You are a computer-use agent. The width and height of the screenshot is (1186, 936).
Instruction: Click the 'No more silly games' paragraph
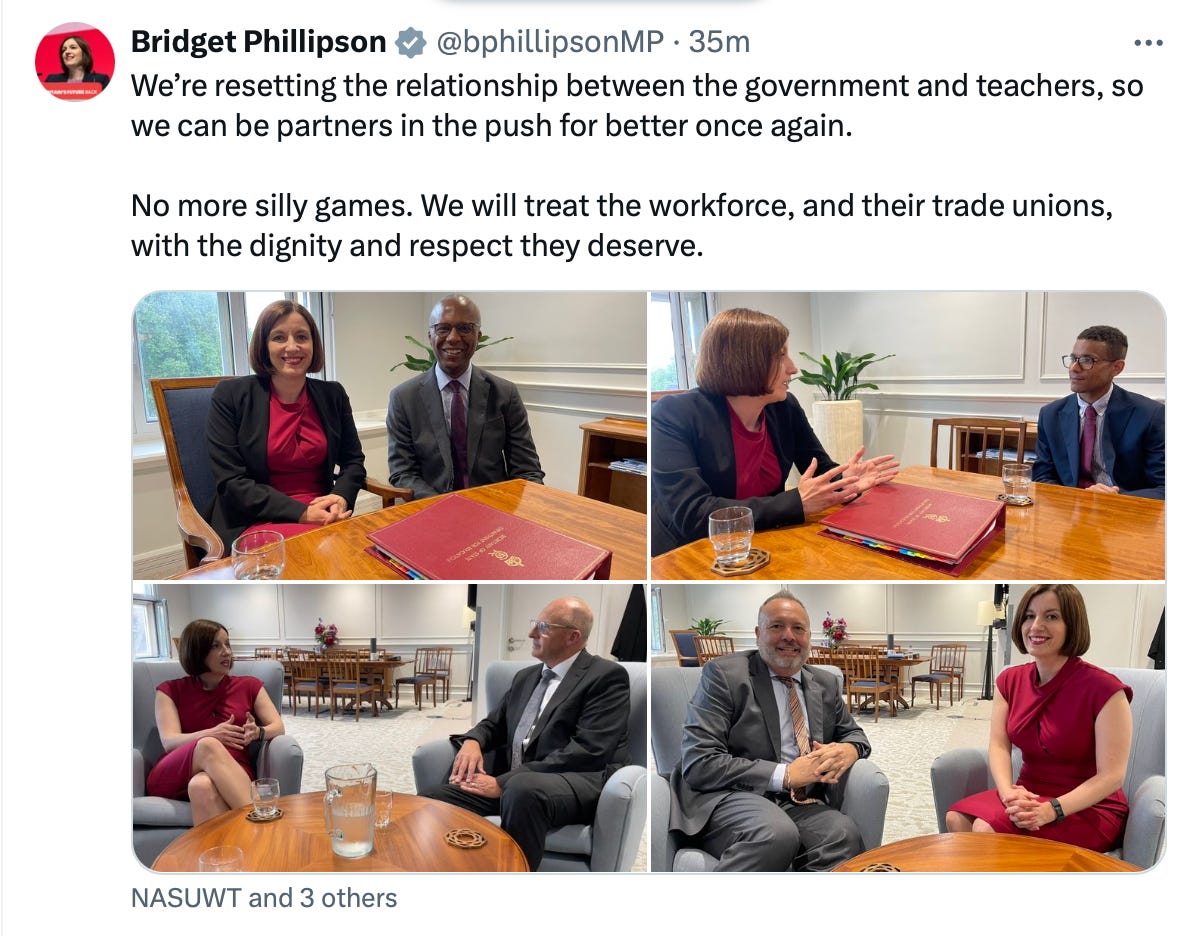tap(622, 225)
